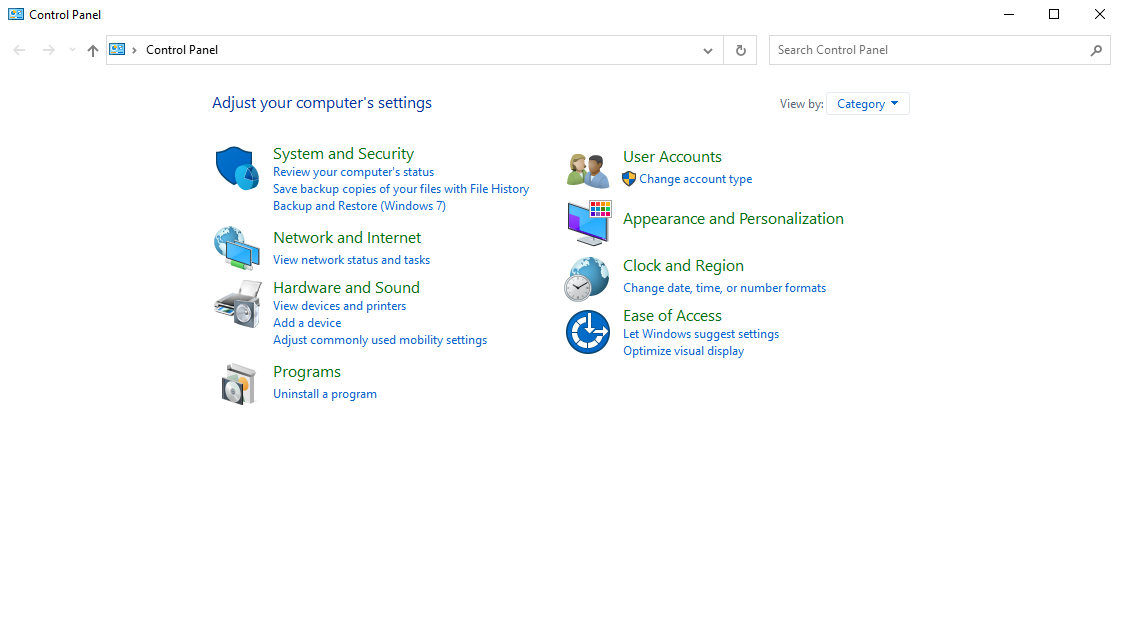Click Uninstall a program
This screenshot has width=1123, height=631.
[324, 394]
